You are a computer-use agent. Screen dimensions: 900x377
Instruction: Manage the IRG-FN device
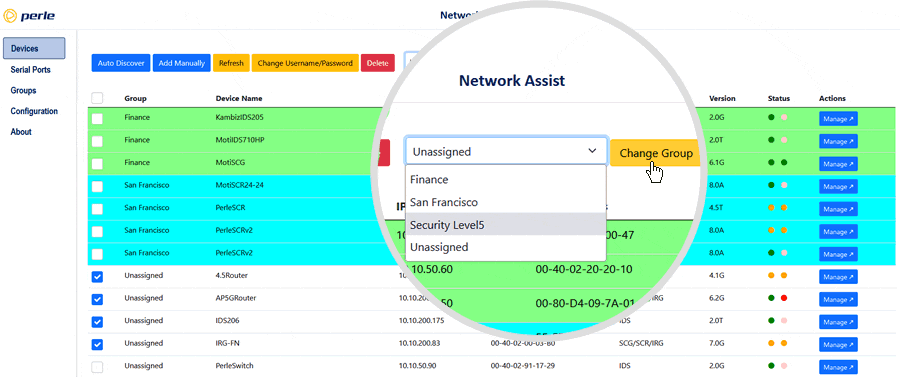pos(838,344)
